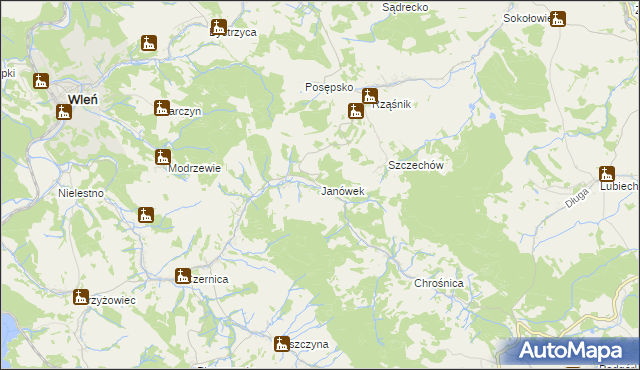Click the church icon at Strzyżowiec
Screen dimensions: 640x370
point(81,297)
